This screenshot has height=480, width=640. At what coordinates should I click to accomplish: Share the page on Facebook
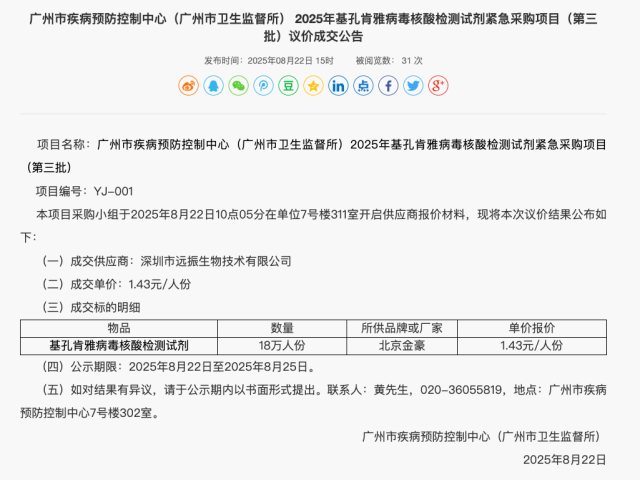(x=388, y=86)
